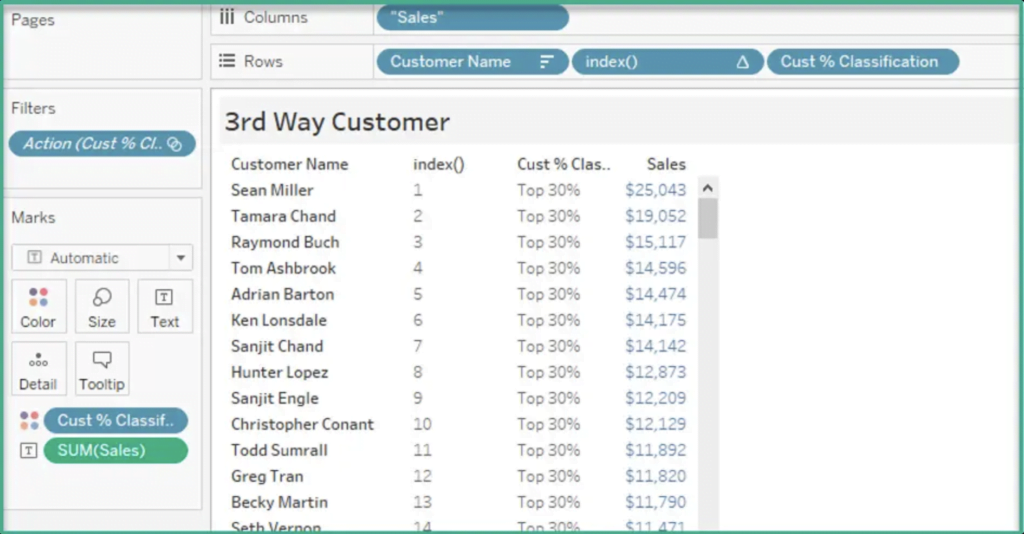Viewport: 1024px width, 534px height.
Task: Click color dots icon beside Cust % Classif pill
Action: pos(28,421)
